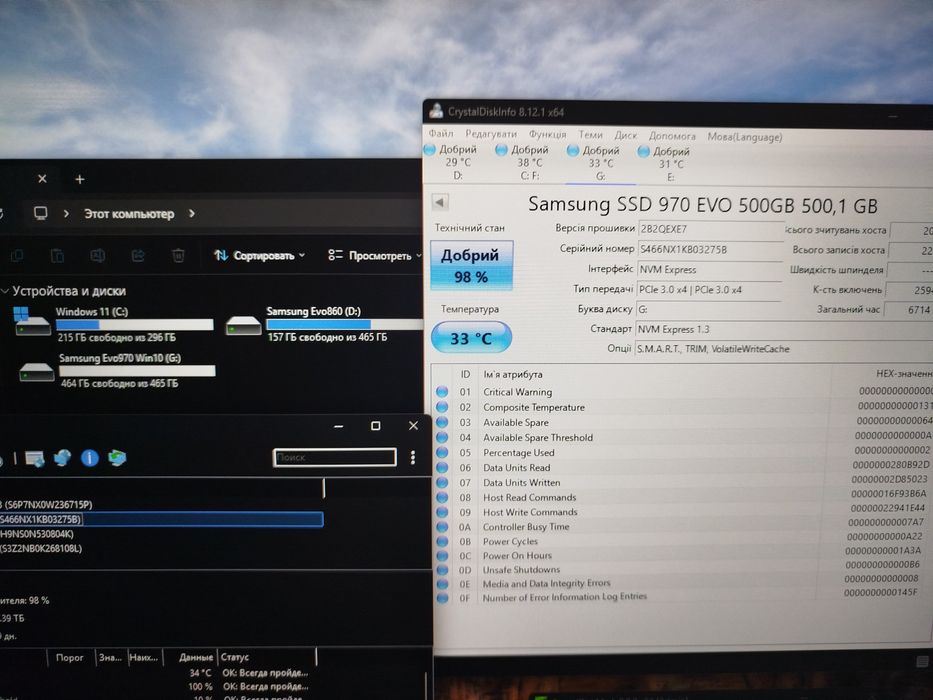Click chevron after Этот компьютер in address bar
This screenshot has width=933, height=700.
pos(192,213)
